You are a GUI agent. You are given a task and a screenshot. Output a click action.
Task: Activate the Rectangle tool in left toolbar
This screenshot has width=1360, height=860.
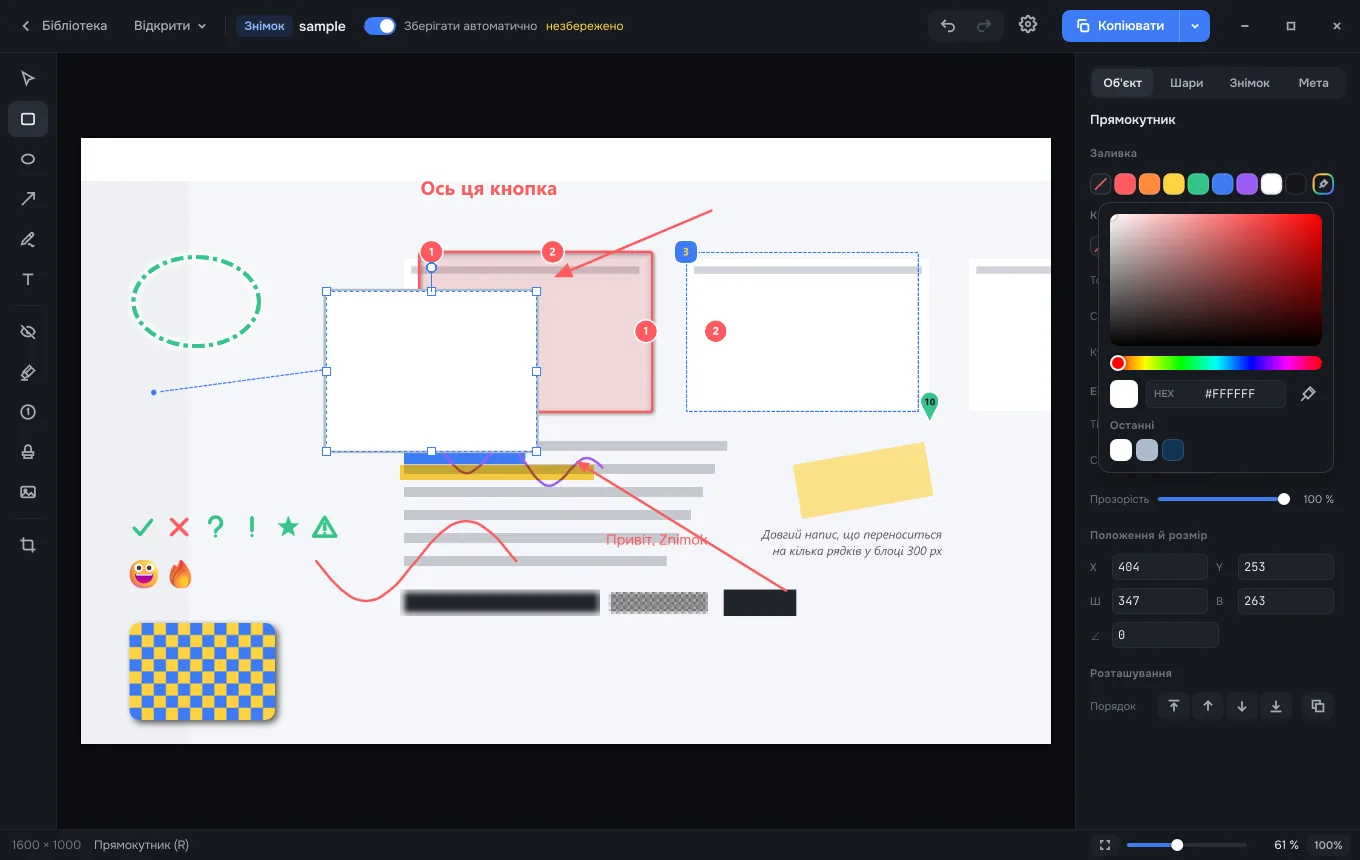click(x=28, y=119)
